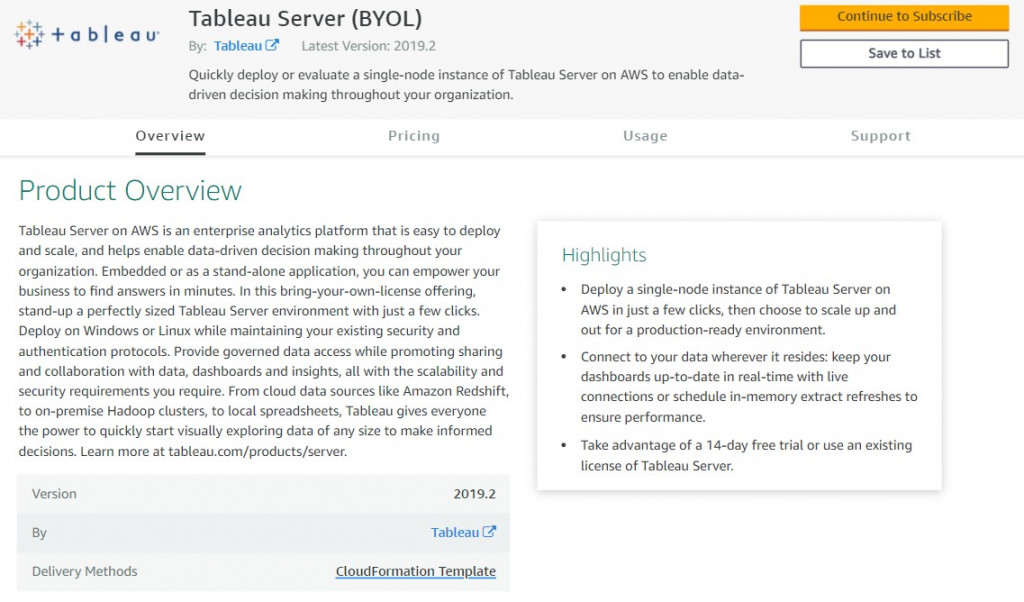
Task: Click the By label in details table
Action: tap(39, 533)
